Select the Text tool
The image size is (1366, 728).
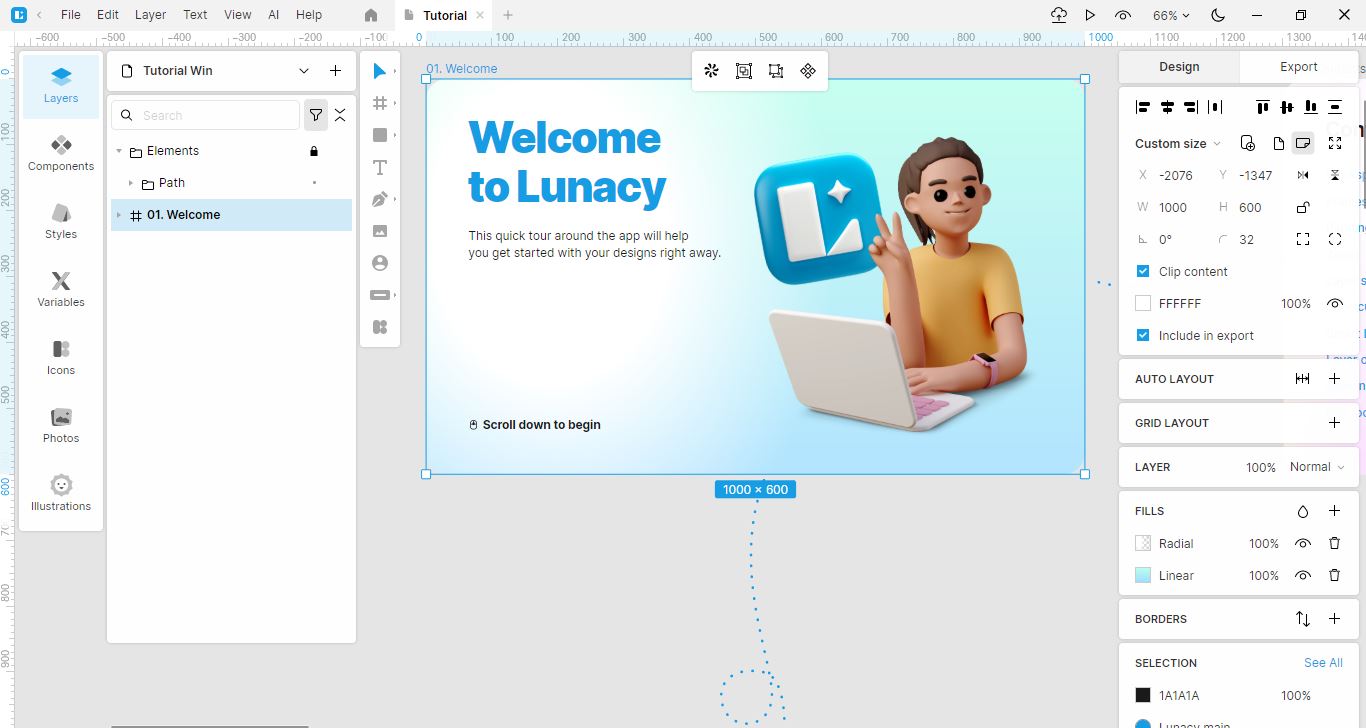point(379,167)
